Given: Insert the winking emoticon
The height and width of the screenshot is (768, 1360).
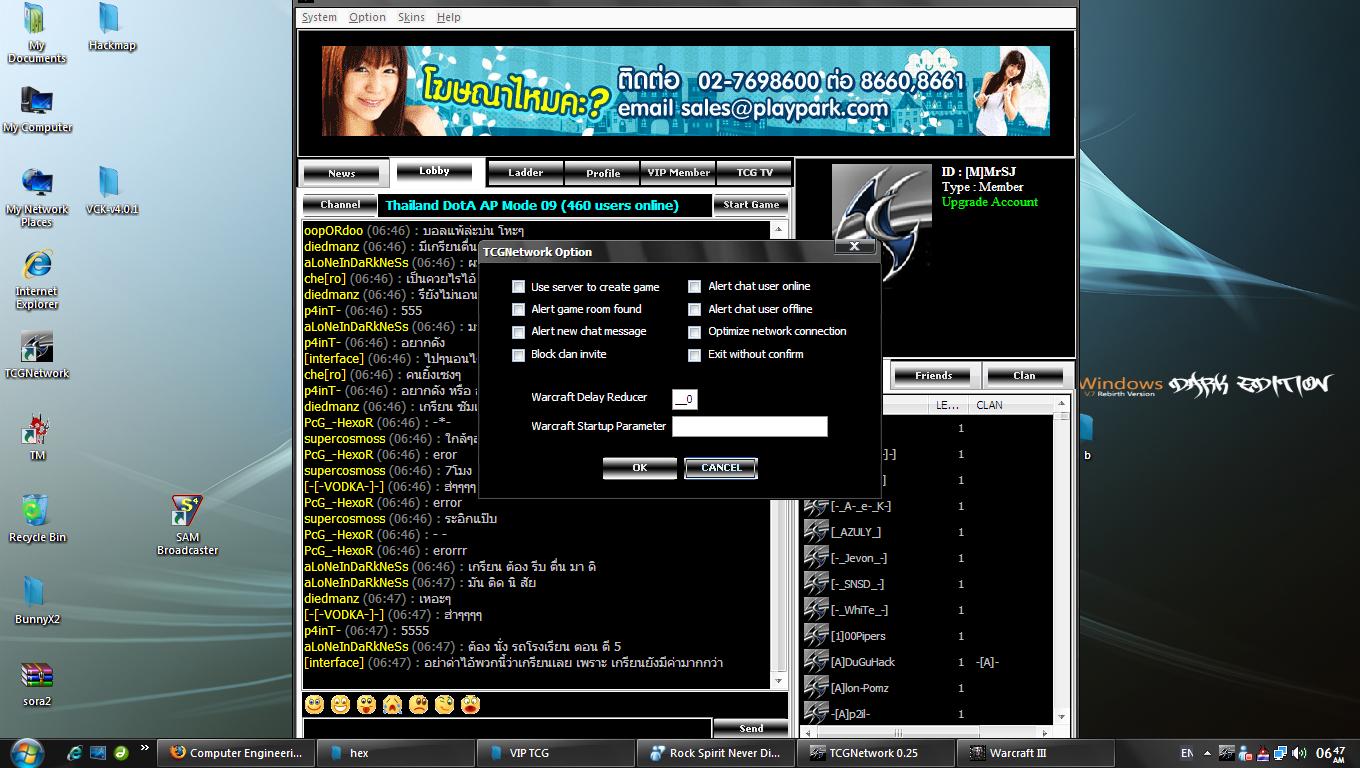Looking at the screenshot, I should click(x=444, y=705).
